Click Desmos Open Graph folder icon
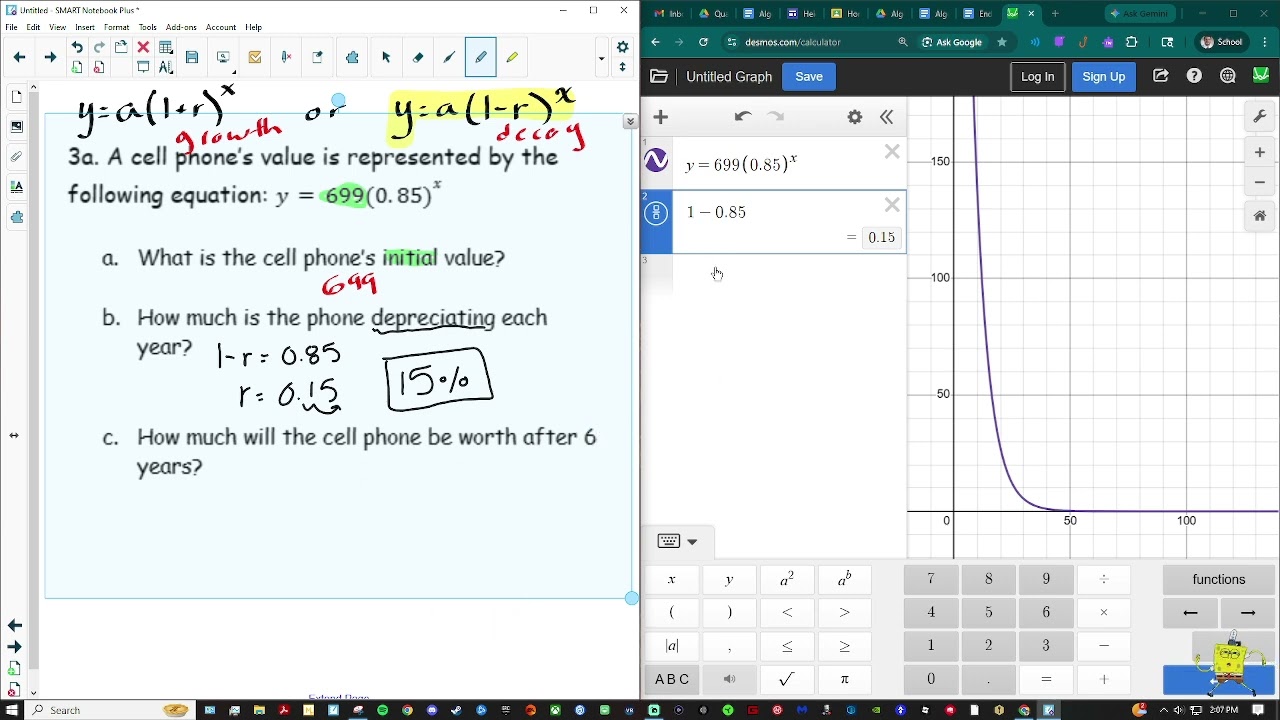The height and width of the screenshot is (720, 1280). (658, 76)
